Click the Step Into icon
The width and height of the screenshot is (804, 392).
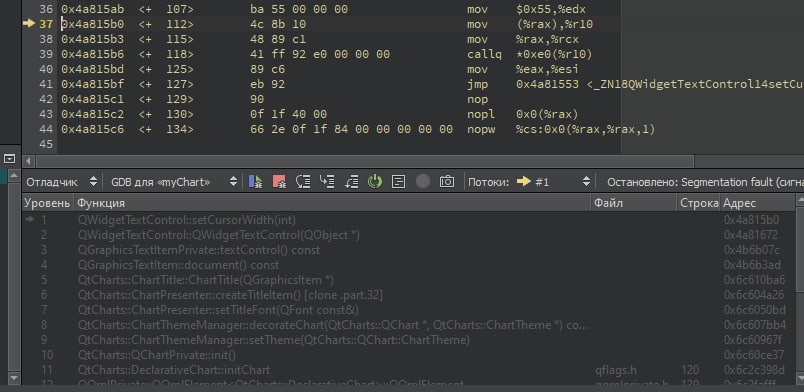tap(327, 181)
